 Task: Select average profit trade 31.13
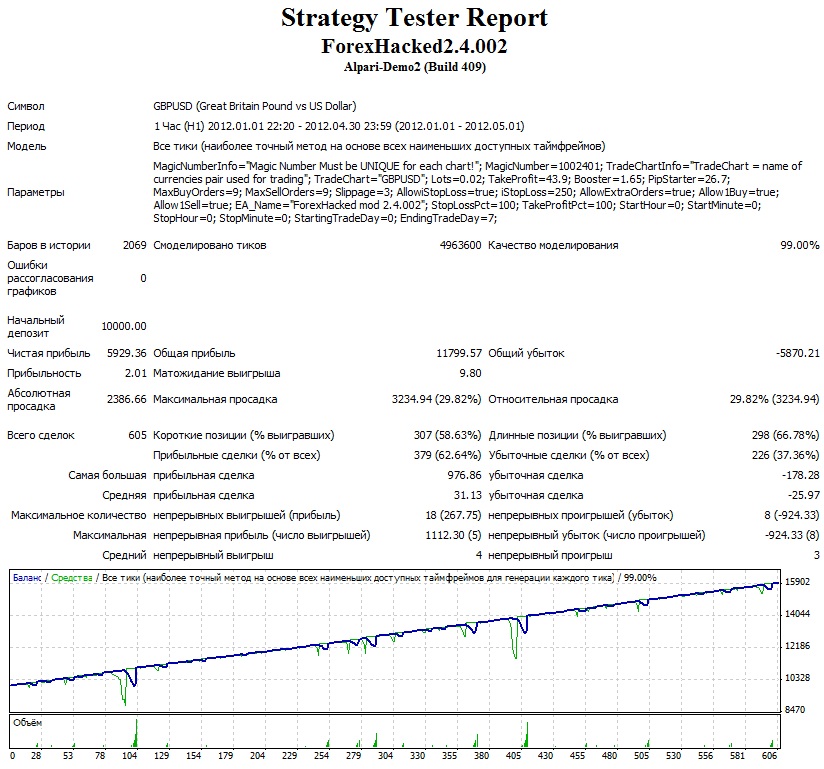click(468, 496)
